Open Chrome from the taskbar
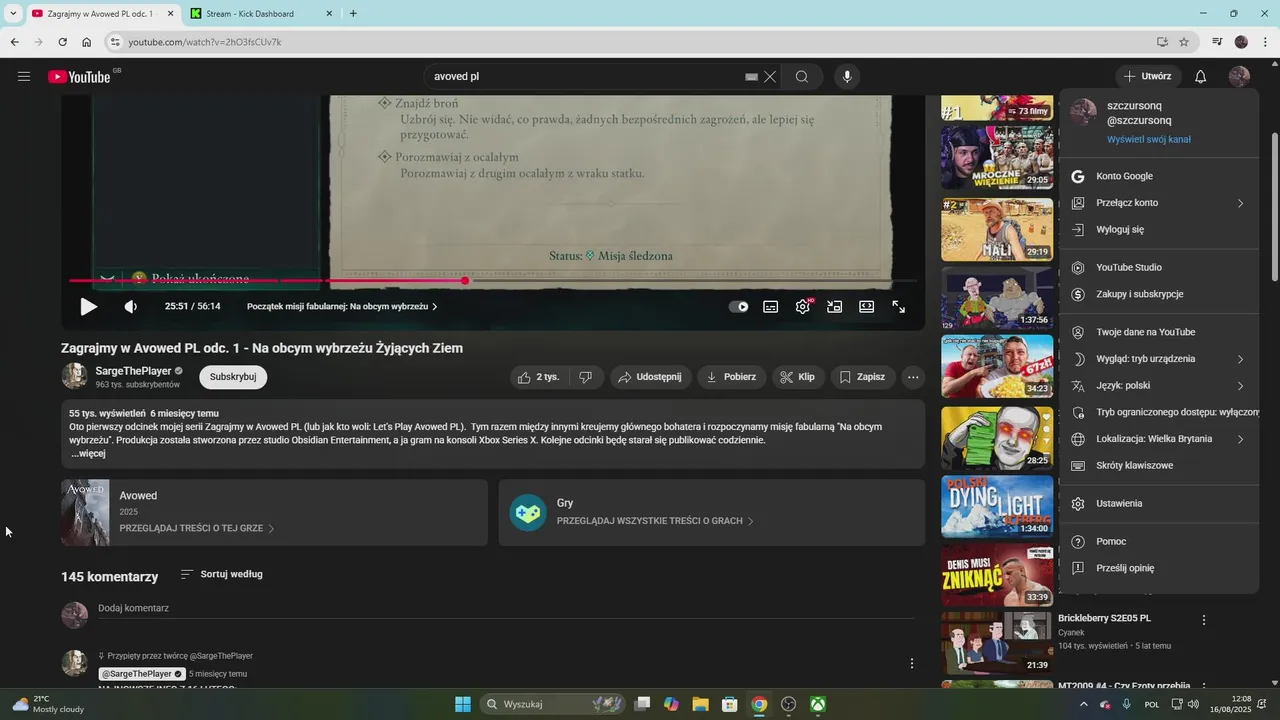 (x=759, y=704)
